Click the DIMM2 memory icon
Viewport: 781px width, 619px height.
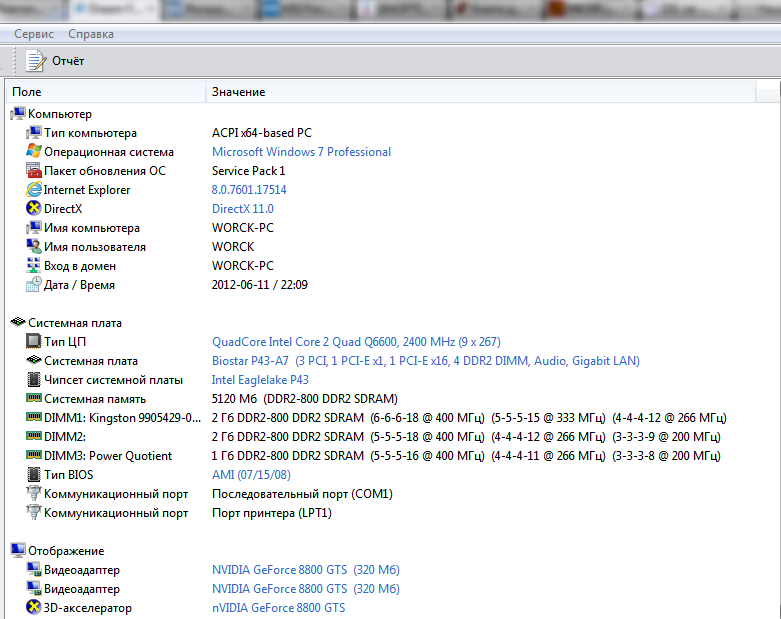tap(34, 436)
